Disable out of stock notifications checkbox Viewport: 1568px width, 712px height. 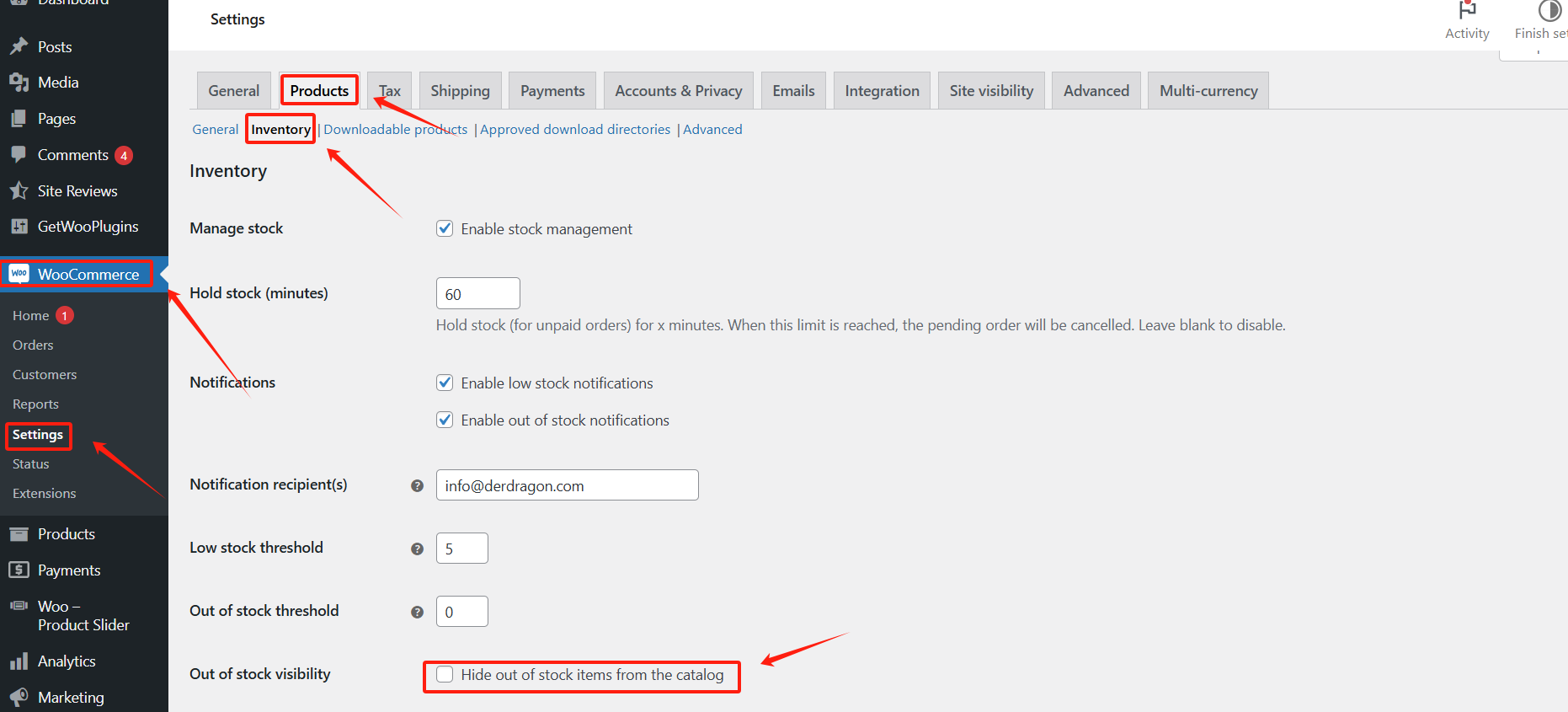pyautogui.click(x=445, y=420)
